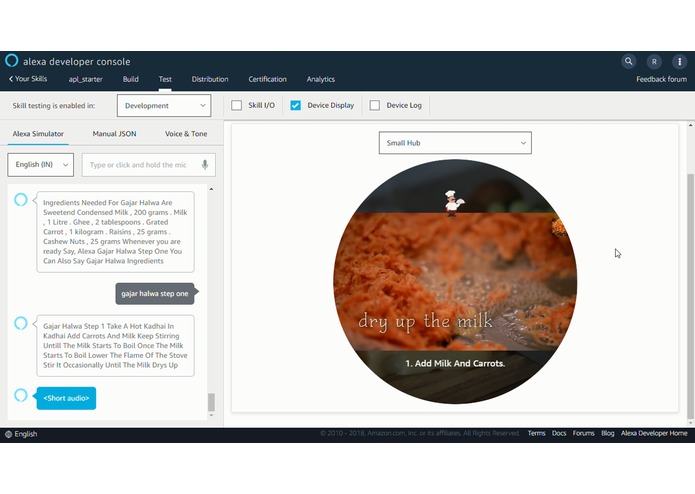Image resolution: width=695 pixels, height=494 pixels.
Task: Click Alexa avatar beside Step 1 response
Action: click(x=21, y=323)
